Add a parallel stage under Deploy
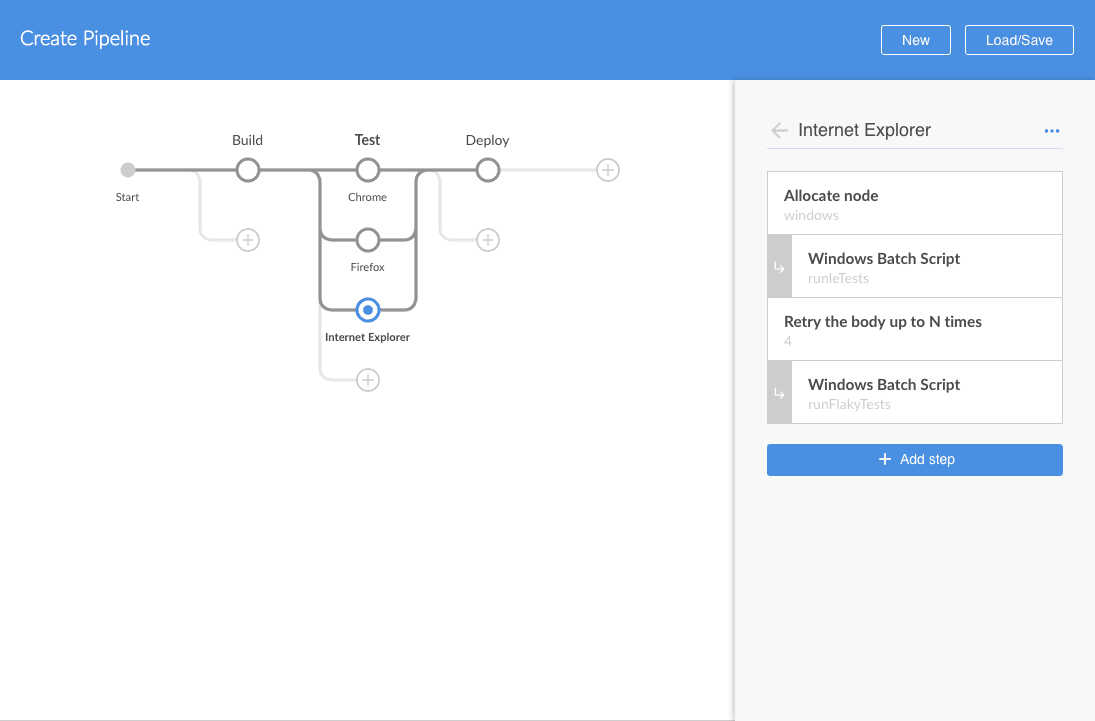Screen dimensions: 1095x721 [x=487, y=240]
